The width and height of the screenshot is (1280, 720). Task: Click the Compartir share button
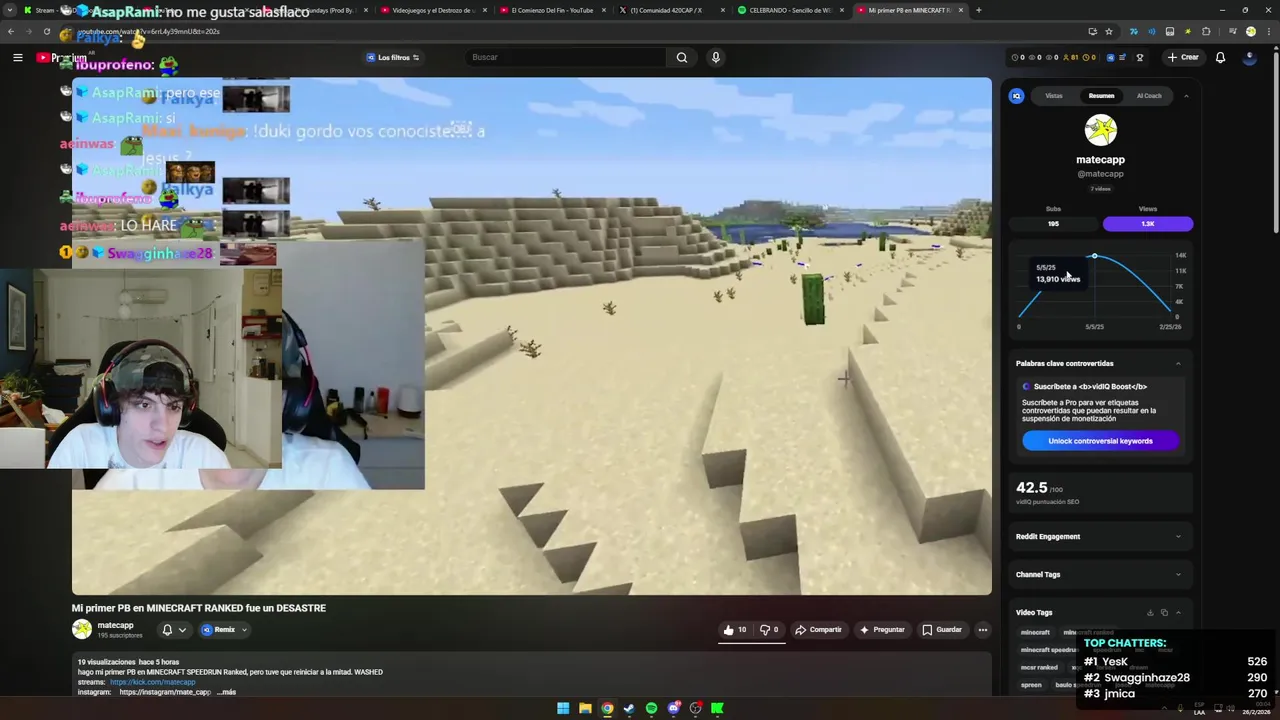point(818,630)
